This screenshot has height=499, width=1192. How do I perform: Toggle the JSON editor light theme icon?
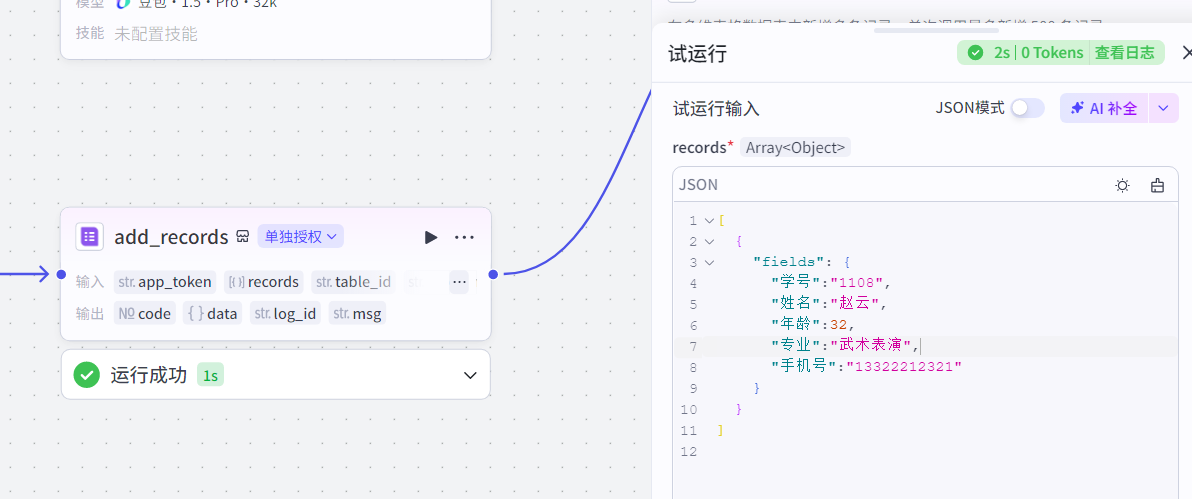click(1123, 185)
